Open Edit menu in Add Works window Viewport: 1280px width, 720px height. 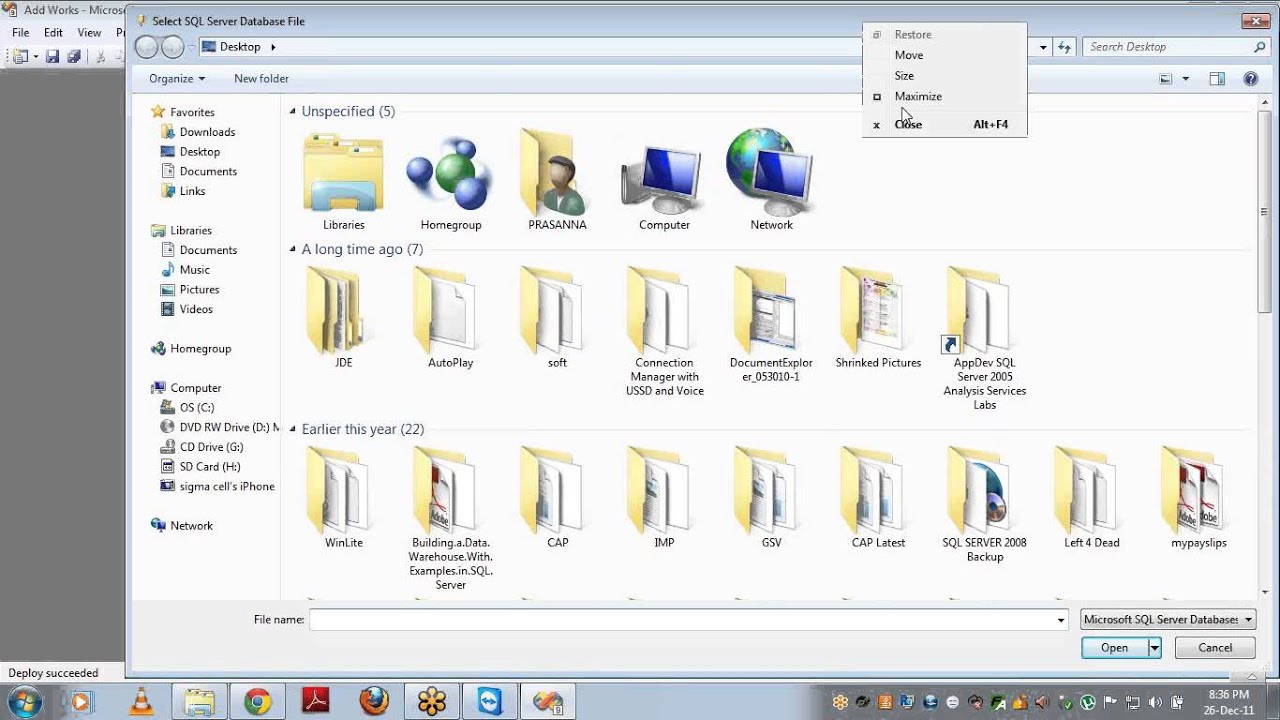53,33
